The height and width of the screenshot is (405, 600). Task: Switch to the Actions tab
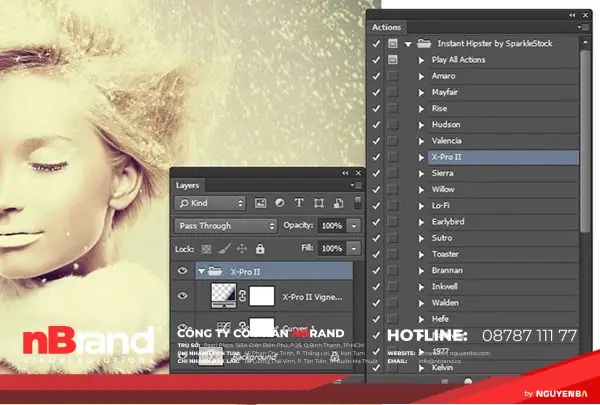[386, 27]
